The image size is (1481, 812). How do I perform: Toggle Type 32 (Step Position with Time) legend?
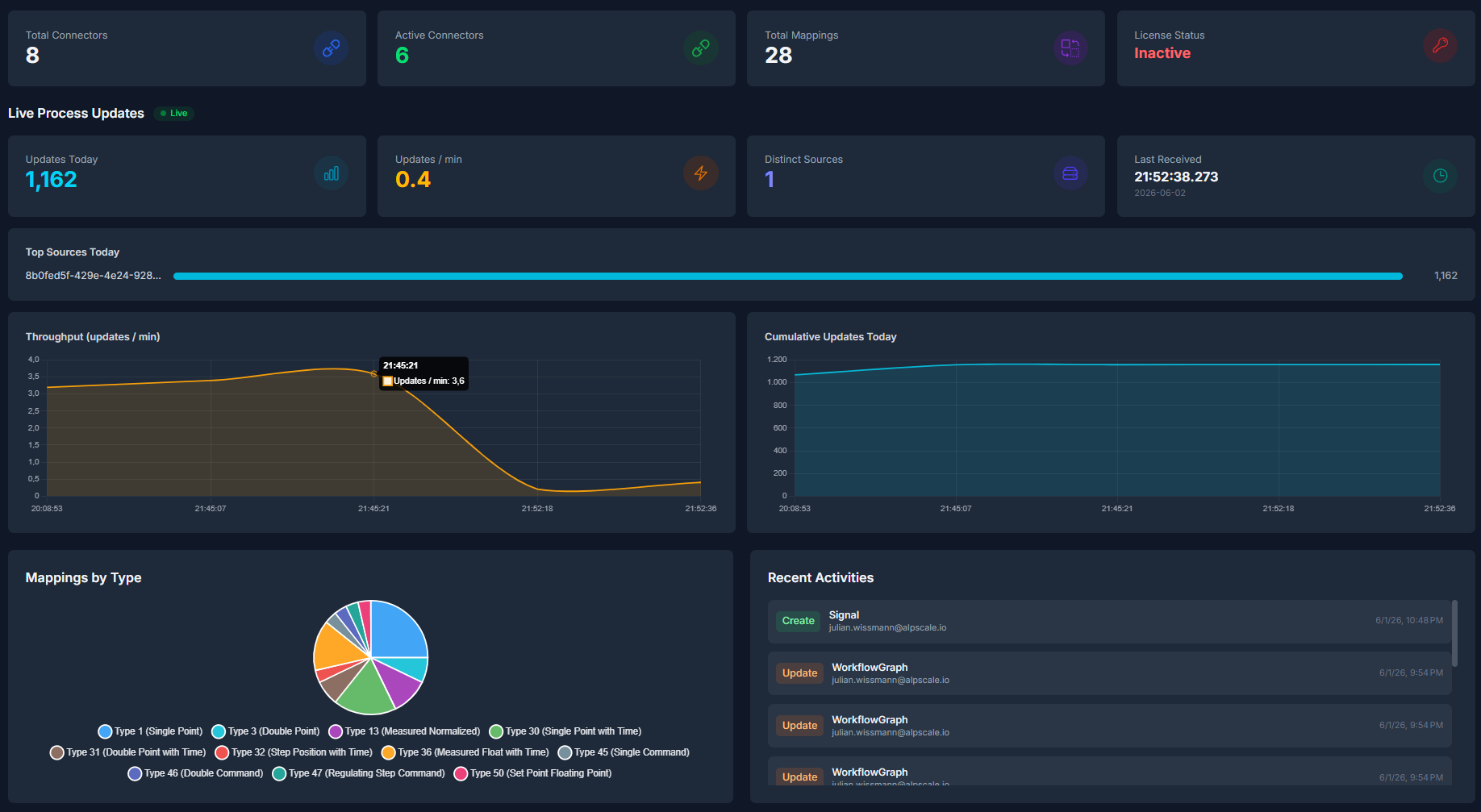click(x=294, y=752)
